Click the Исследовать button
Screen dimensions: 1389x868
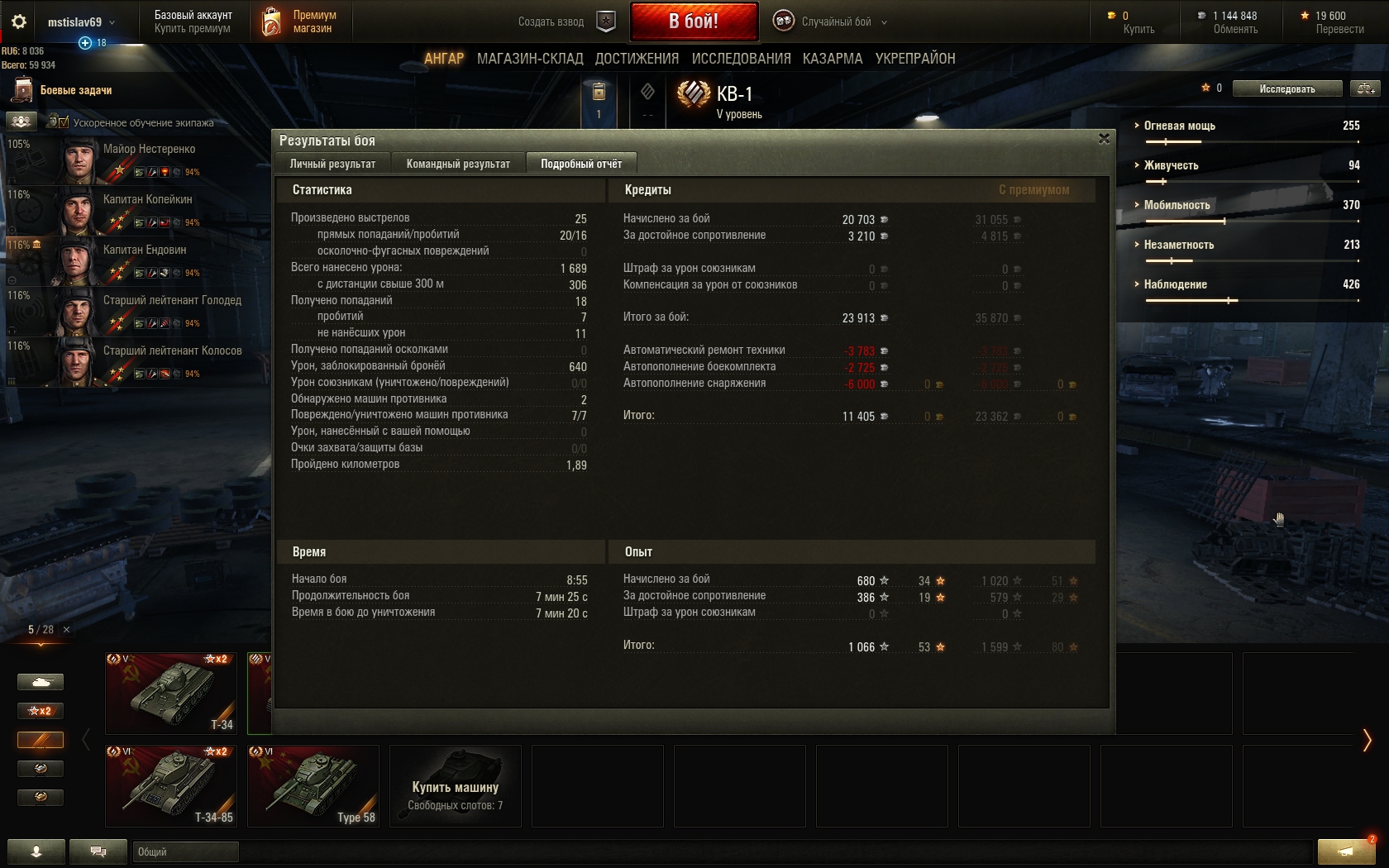pyautogui.click(x=1286, y=88)
